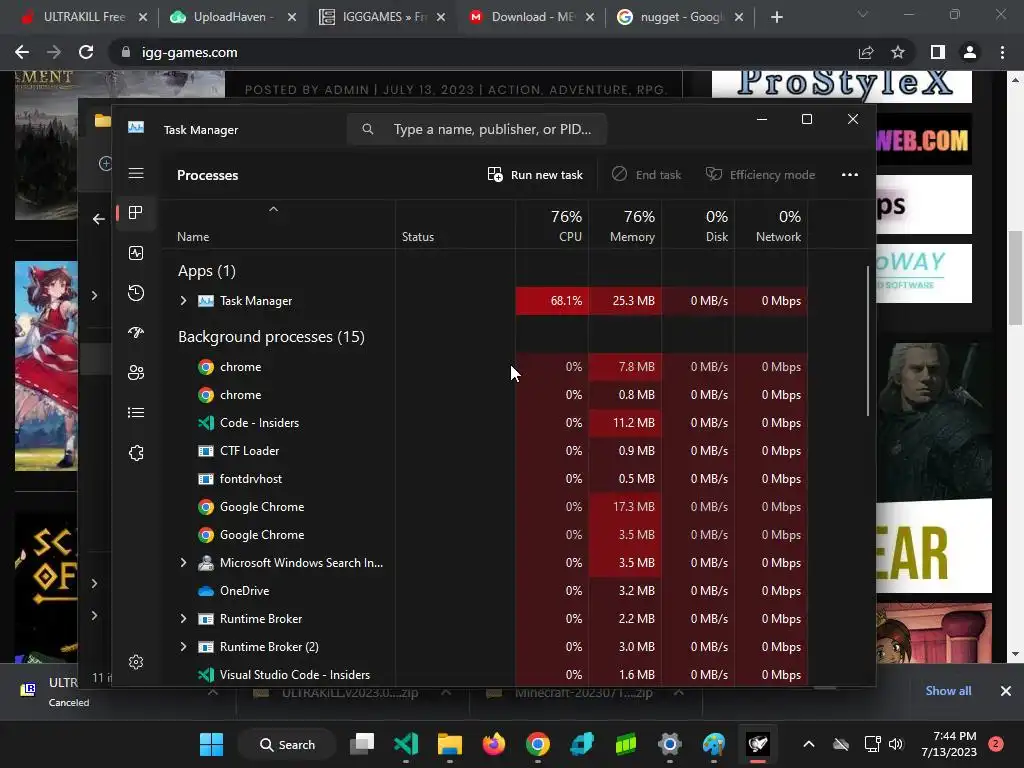Click the taskbar Search box
Viewport: 1024px width, 768px height.
(287, 744)
